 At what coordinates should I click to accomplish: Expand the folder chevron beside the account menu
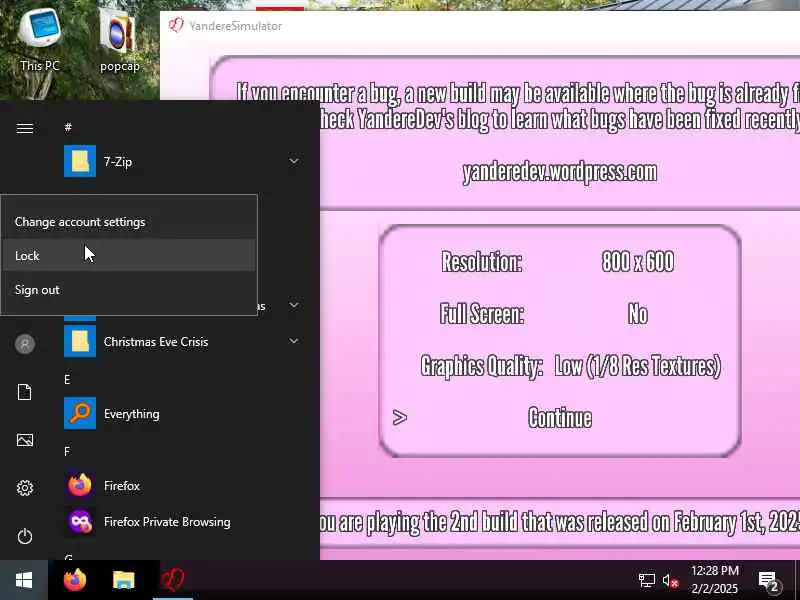[x=294, y=305]
